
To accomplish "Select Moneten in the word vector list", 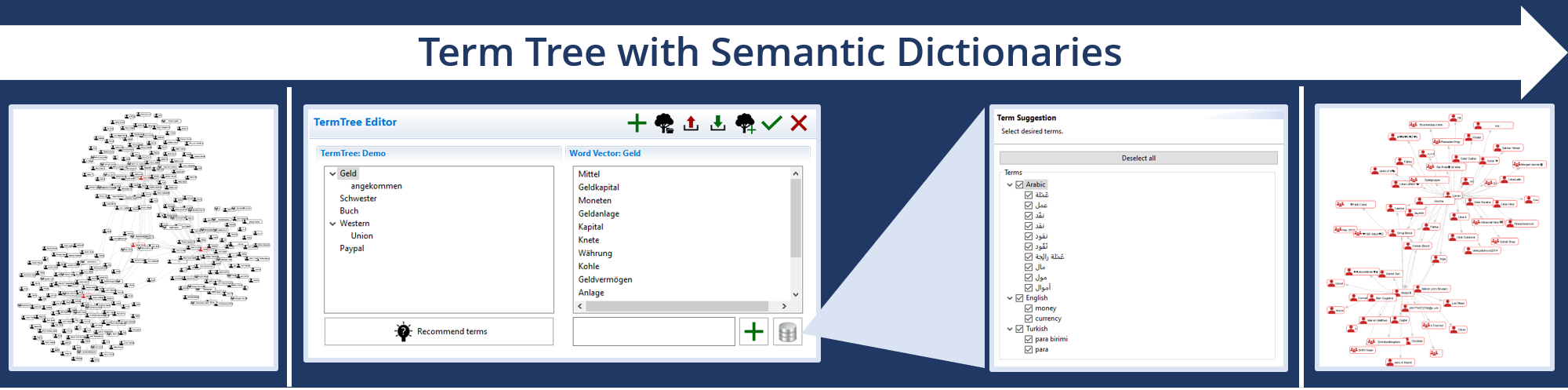I will pos(595,201).
